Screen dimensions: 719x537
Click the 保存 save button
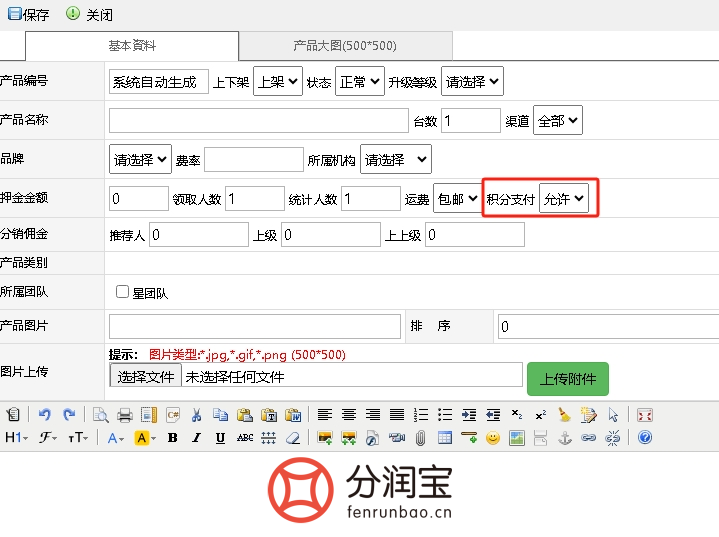point(28,15)
